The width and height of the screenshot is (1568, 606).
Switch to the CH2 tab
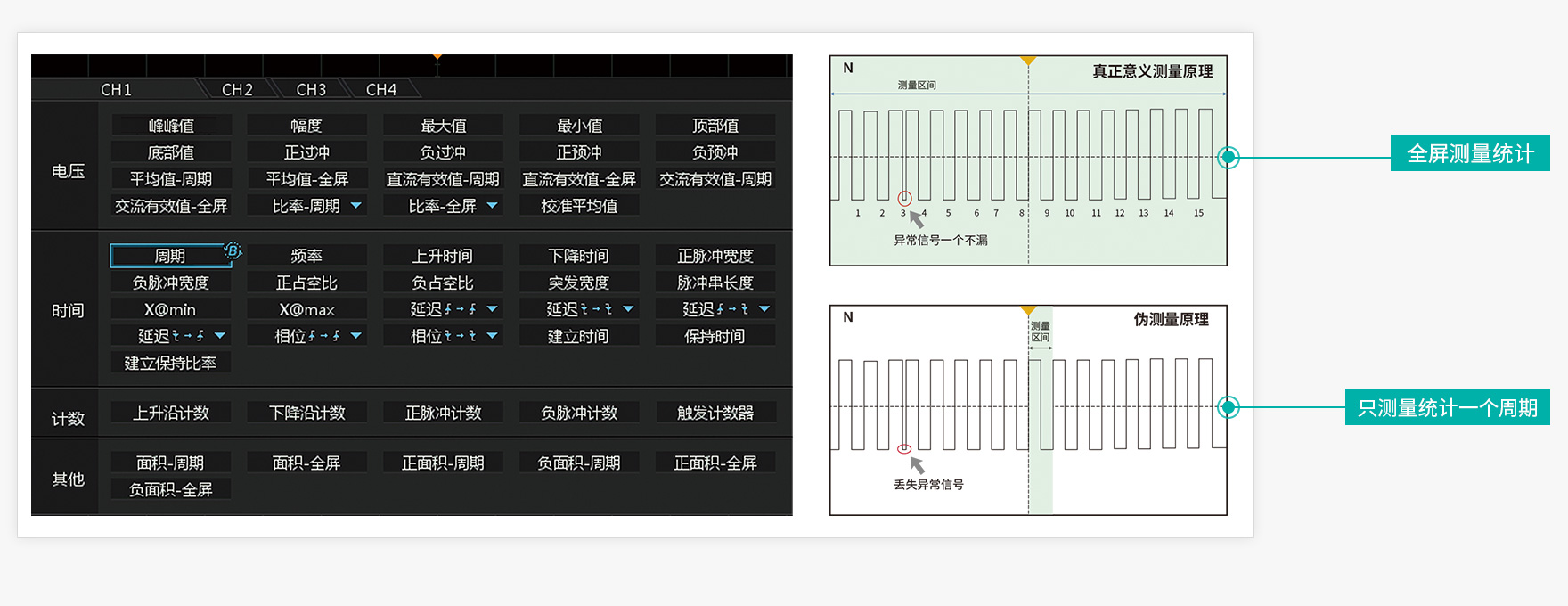(237, 90)
